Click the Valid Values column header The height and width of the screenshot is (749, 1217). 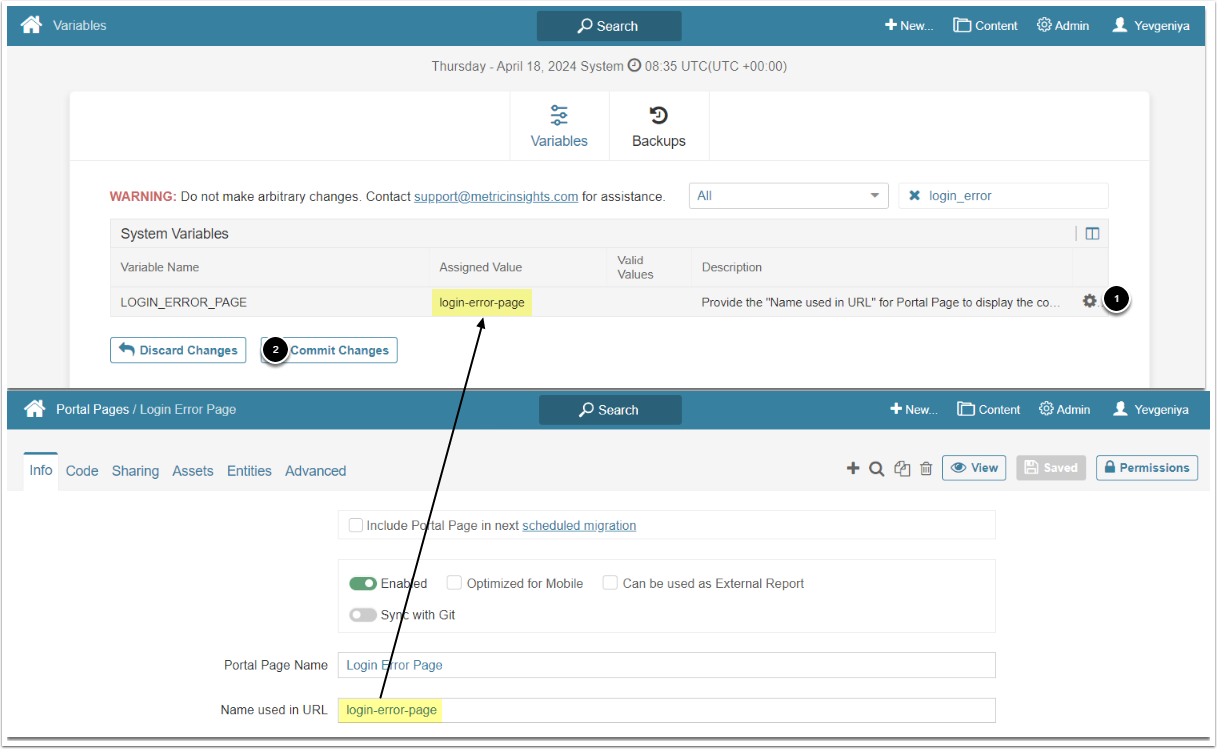coord(635,267)
